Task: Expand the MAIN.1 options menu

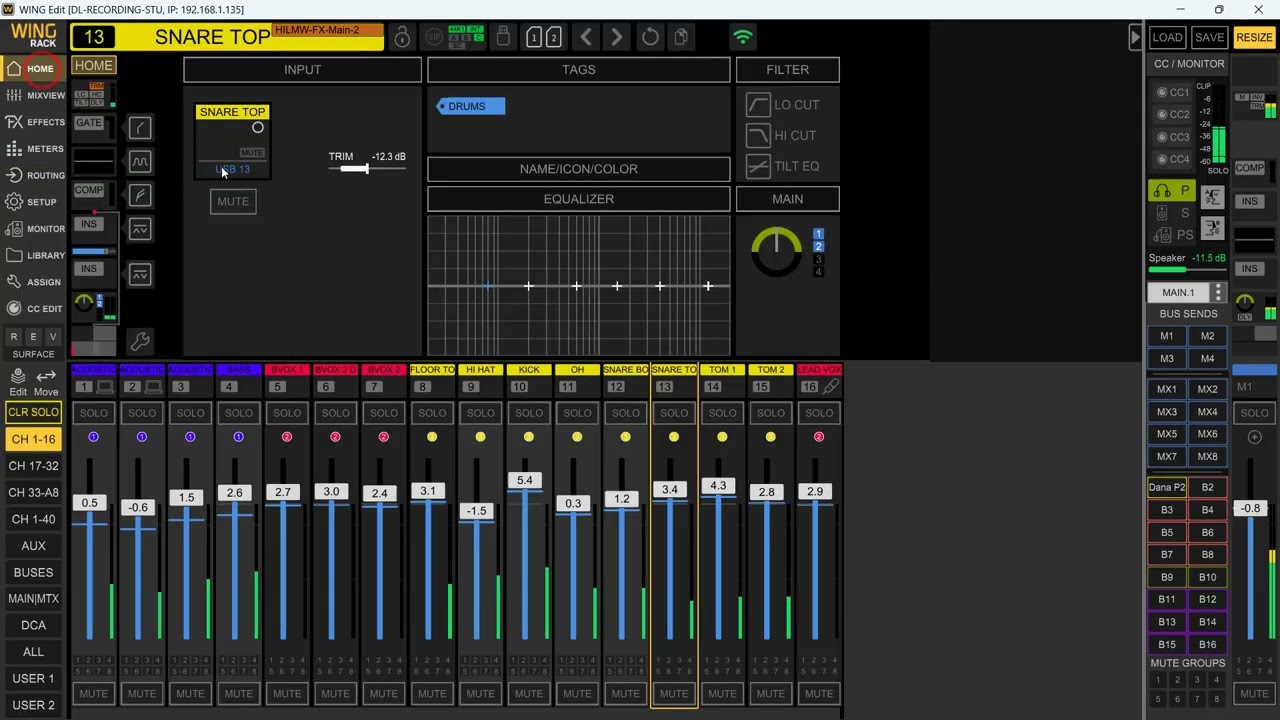Action: [1218, 293]
